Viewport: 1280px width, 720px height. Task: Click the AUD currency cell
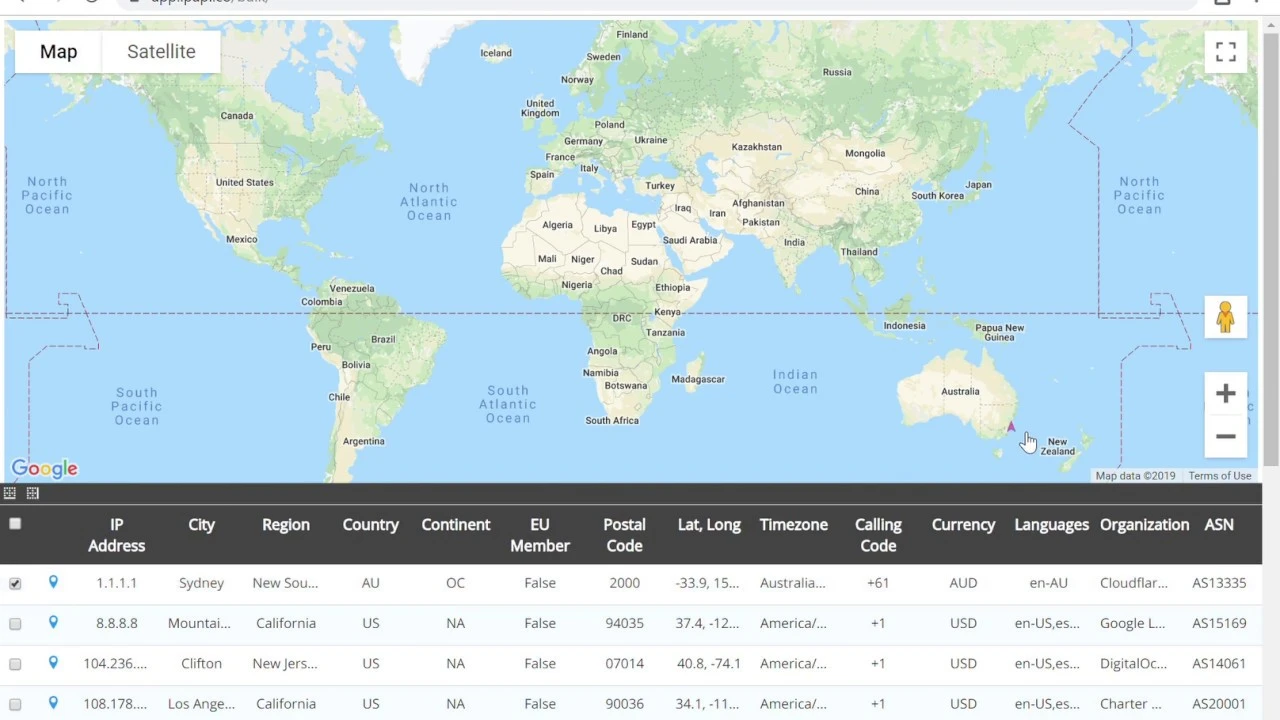click(x=963, y=583)
